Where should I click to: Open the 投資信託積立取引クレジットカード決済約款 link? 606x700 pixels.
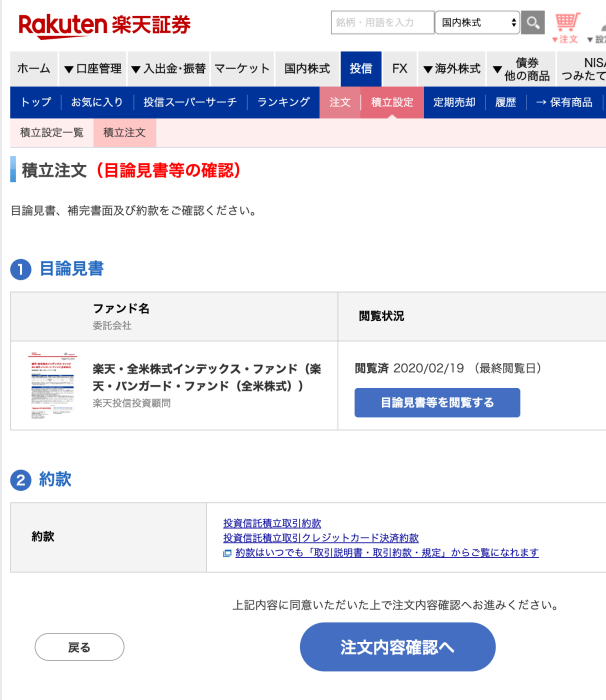pyautogui.click(x=321, y=538)
